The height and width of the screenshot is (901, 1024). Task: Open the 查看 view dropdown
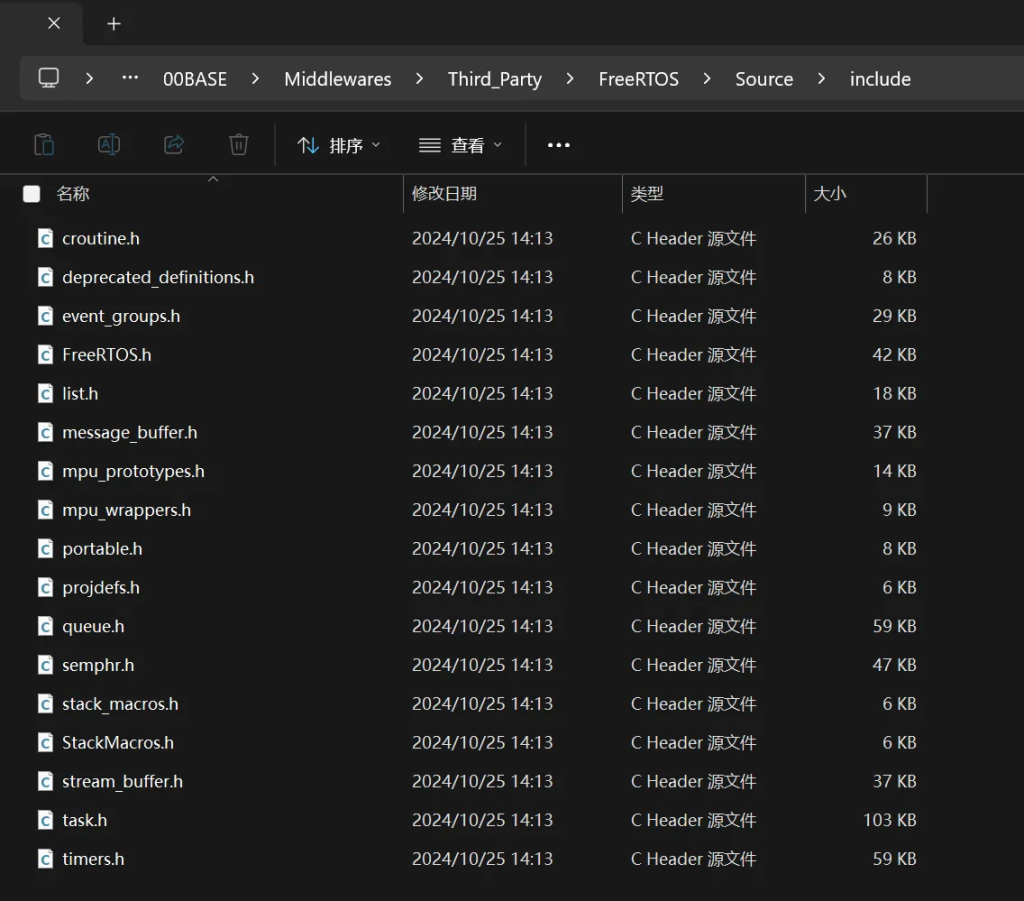(x=460, y=145)
